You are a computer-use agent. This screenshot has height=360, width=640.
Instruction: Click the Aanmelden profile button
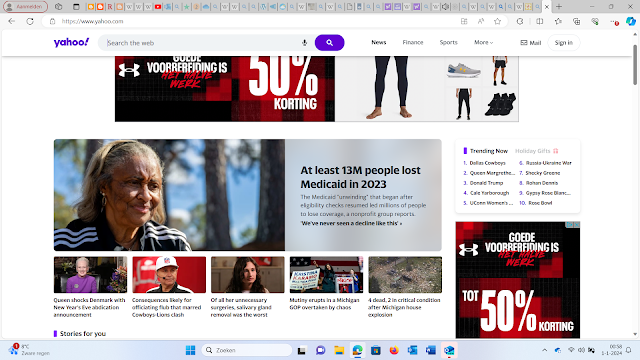pyautogui.click(x=25, y=7)
